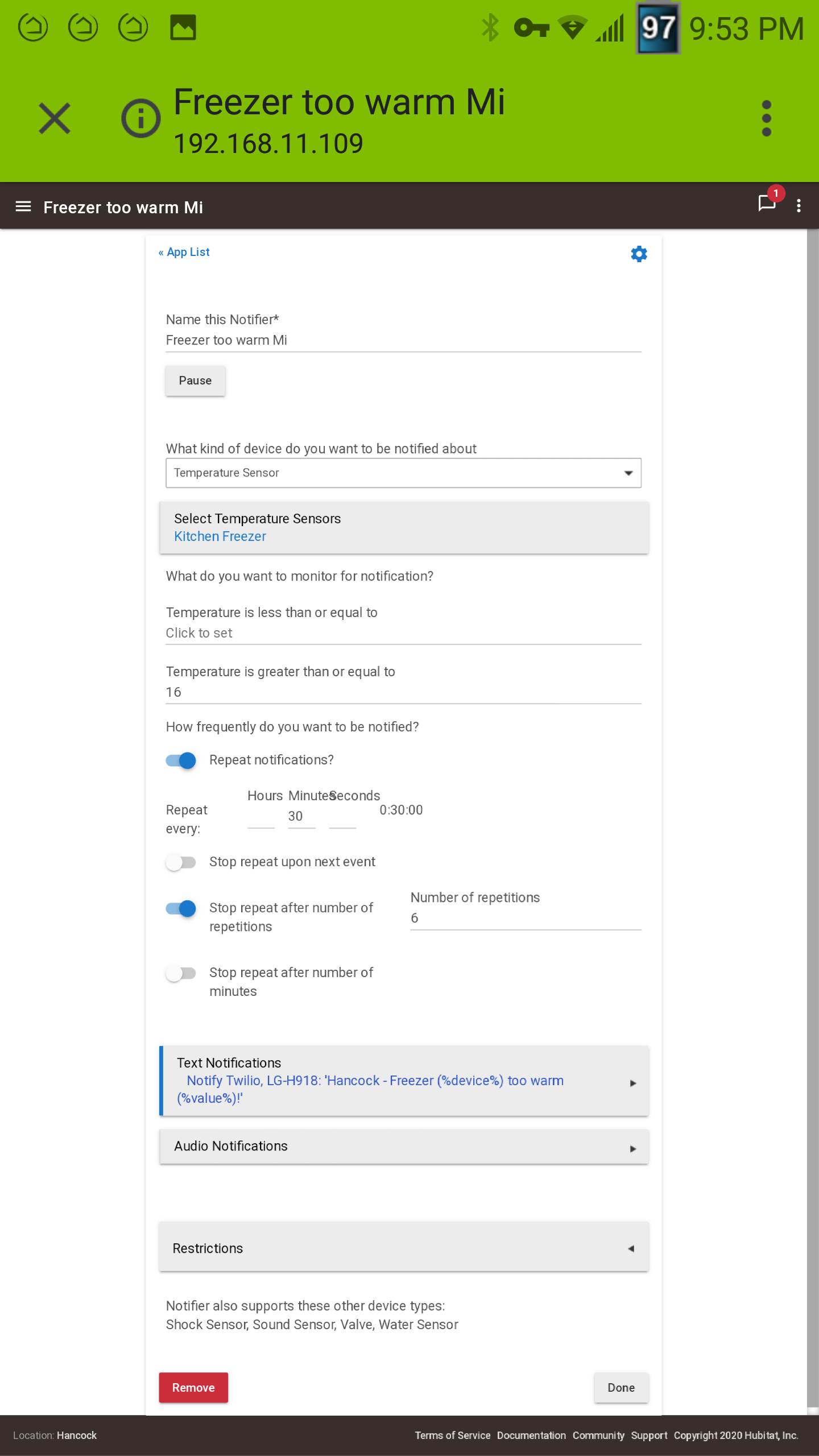Open the three-dot menu in dark header
This screenshot has width=819, height=1456.
(x=799, y=206)
